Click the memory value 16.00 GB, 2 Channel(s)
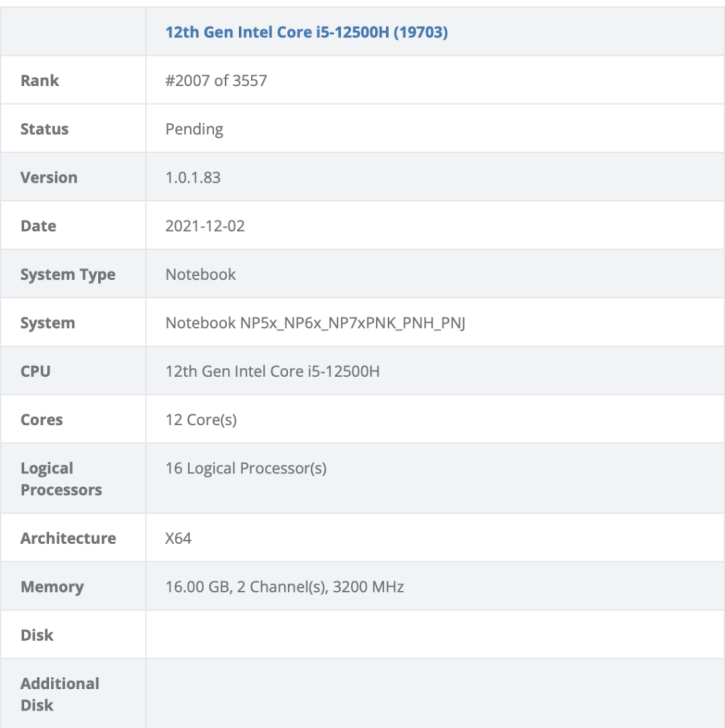The image size is (725, 728). click(285, 587)
